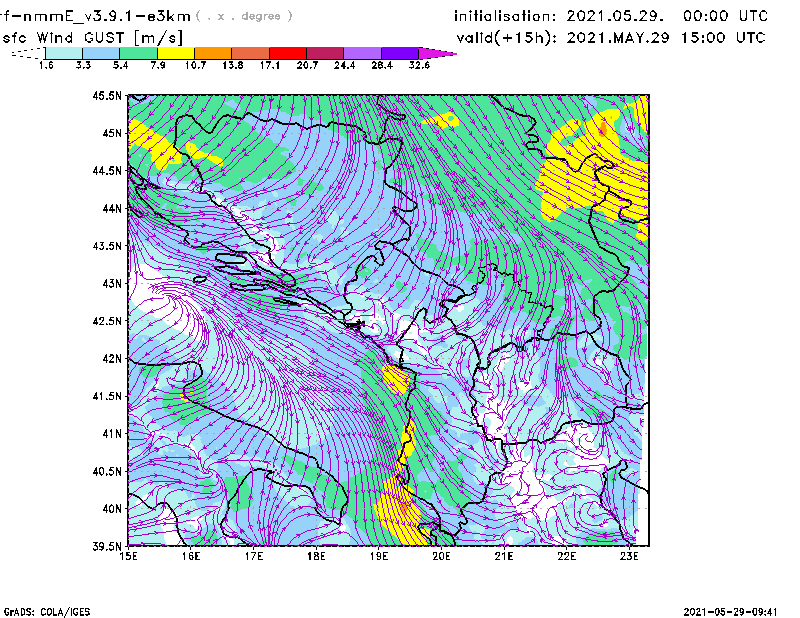
Task: Click the 43.5N latitude label
Action: point(107,246)
